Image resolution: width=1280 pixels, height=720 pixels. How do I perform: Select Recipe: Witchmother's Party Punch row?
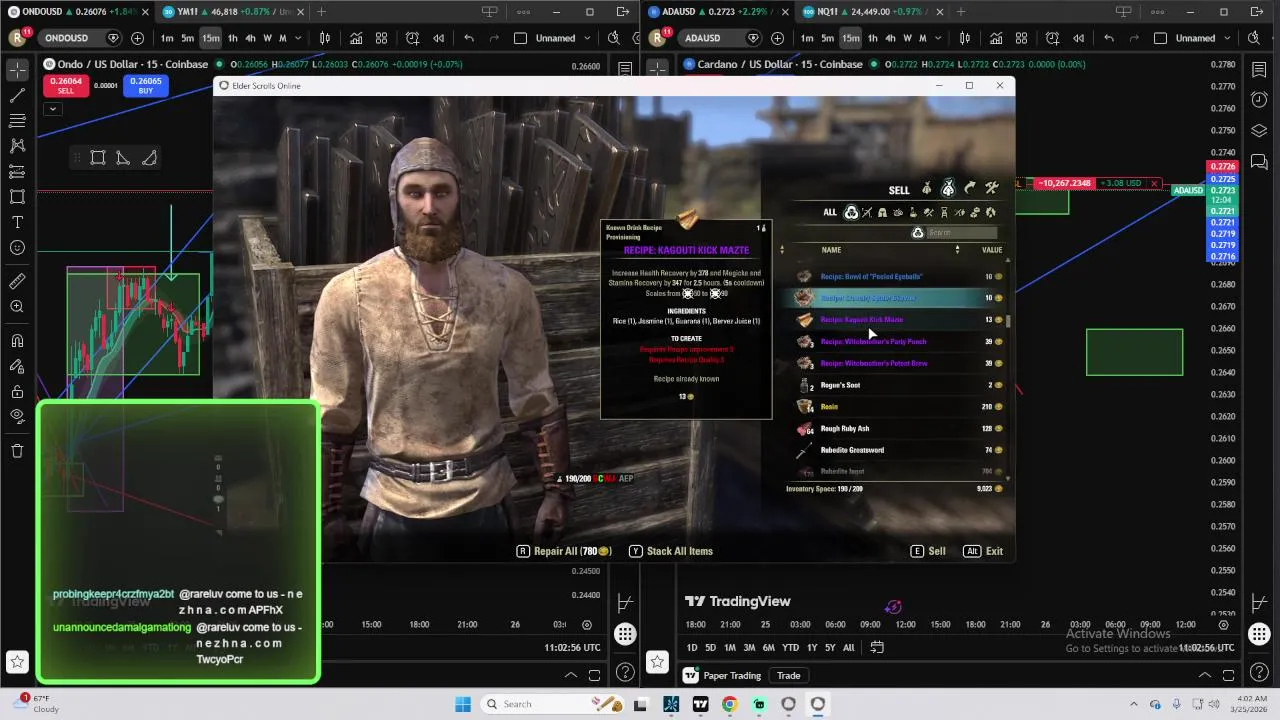click(x=899, y=341)
